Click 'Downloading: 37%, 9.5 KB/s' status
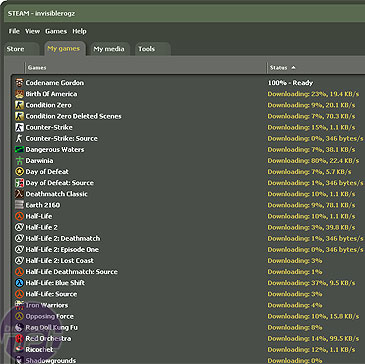The width and height of the screenshot is (365, 364). [311, 283]
